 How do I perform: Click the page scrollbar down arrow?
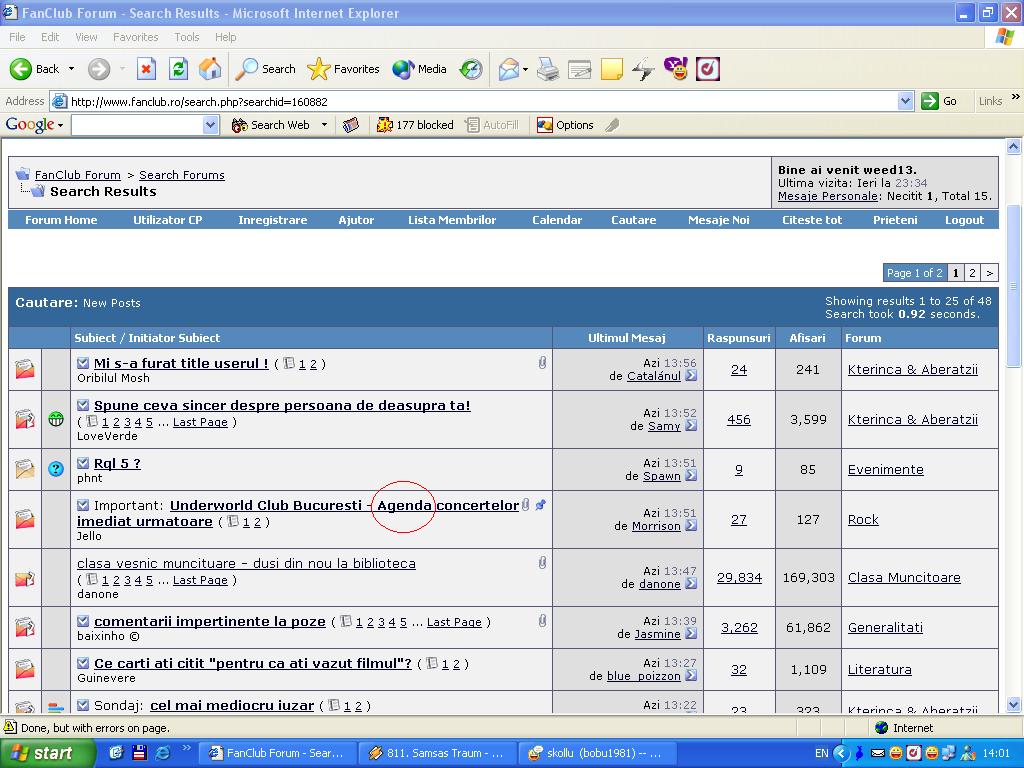tap(1014, 705)
